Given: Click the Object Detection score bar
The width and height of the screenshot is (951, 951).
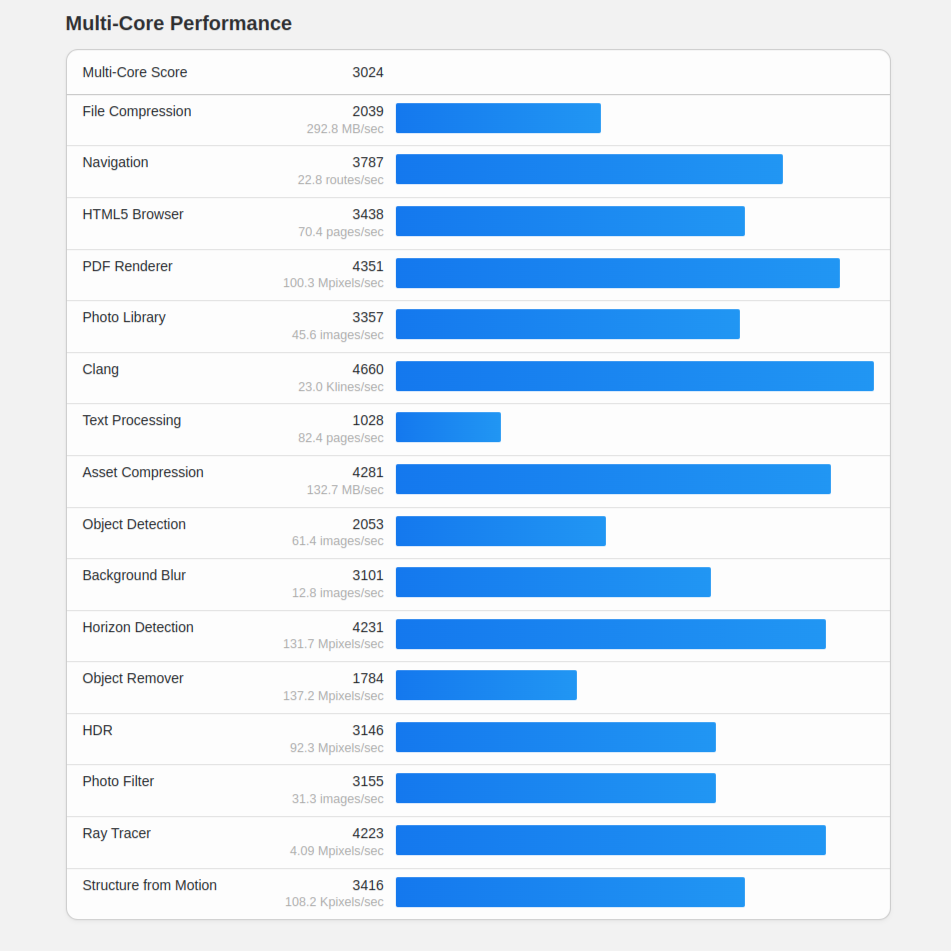Looking at the screenshot, I should (500, 531).
